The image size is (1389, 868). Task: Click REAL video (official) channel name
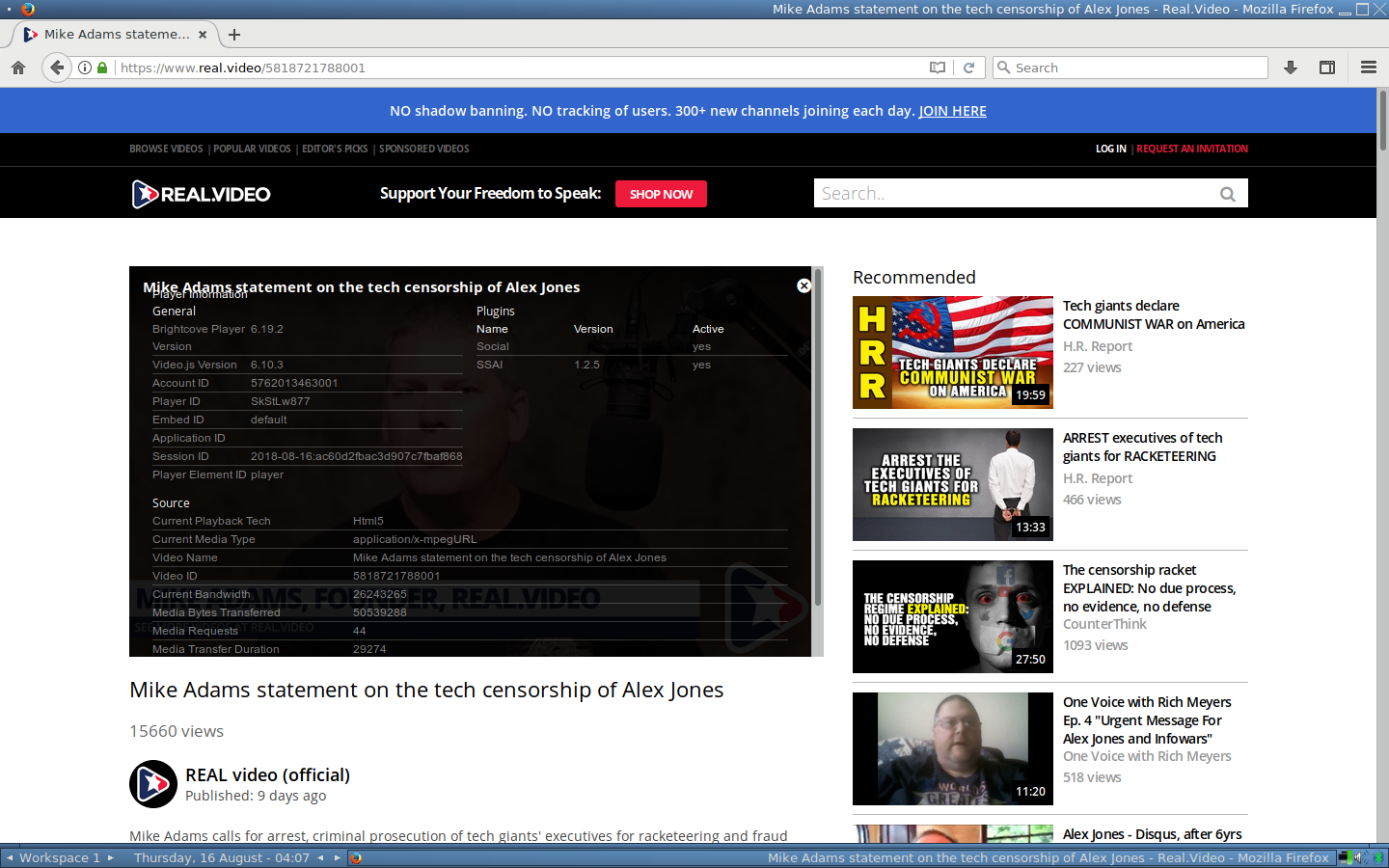click(267, 774)
